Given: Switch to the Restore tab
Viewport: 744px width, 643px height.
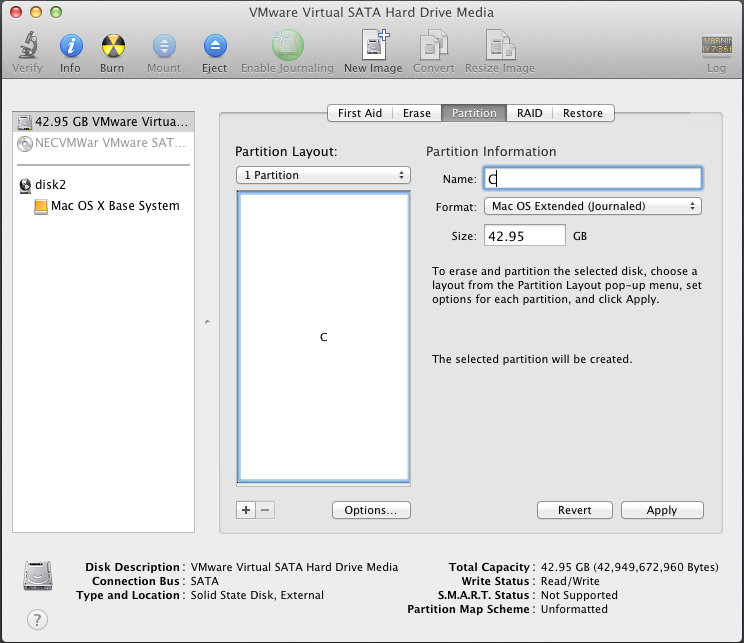Looking at the screenshot, I should point(583,113).
